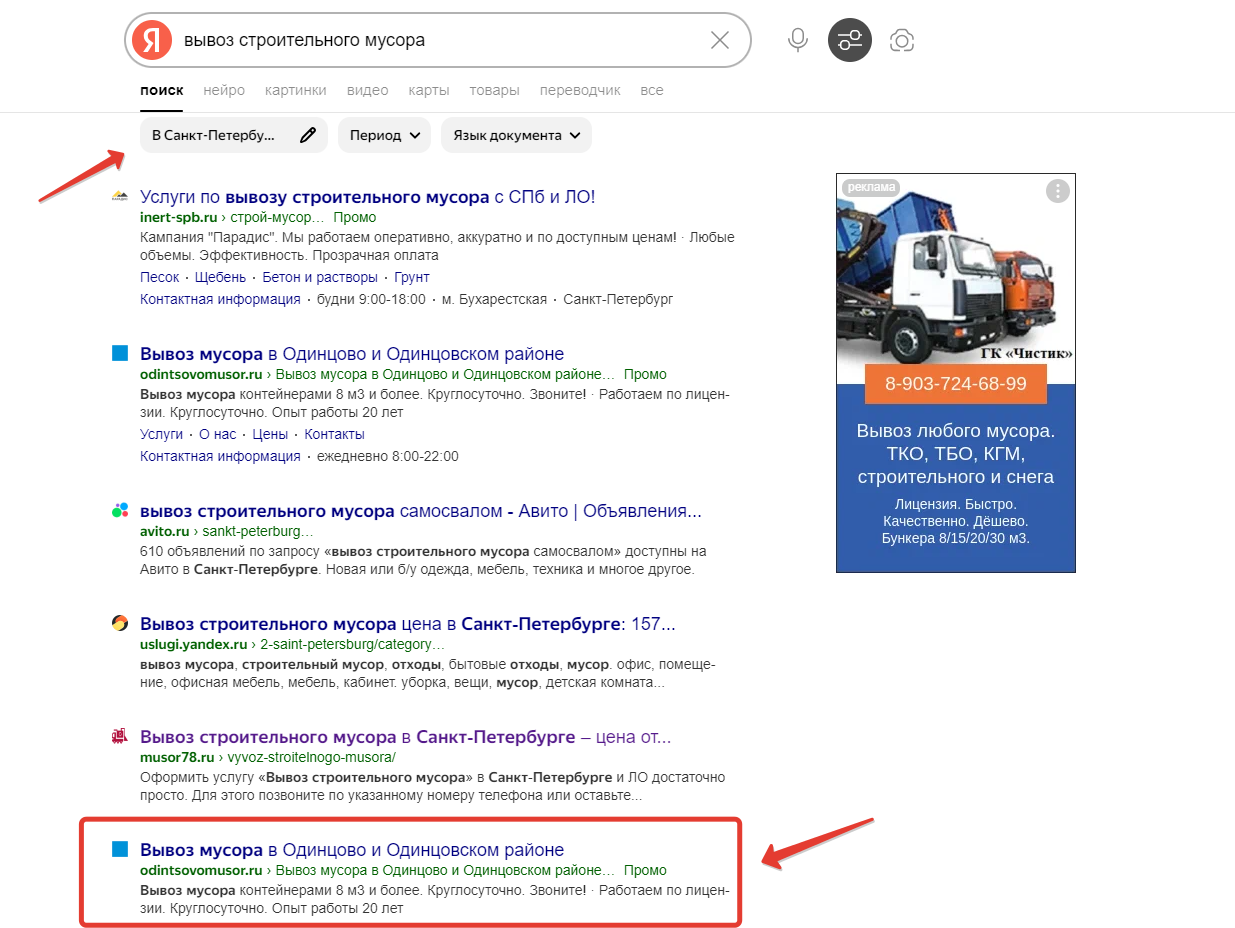The width and height of the screenshot is (1235, 928).
Task: Open Цены sitelink
Action: point(270,434)
